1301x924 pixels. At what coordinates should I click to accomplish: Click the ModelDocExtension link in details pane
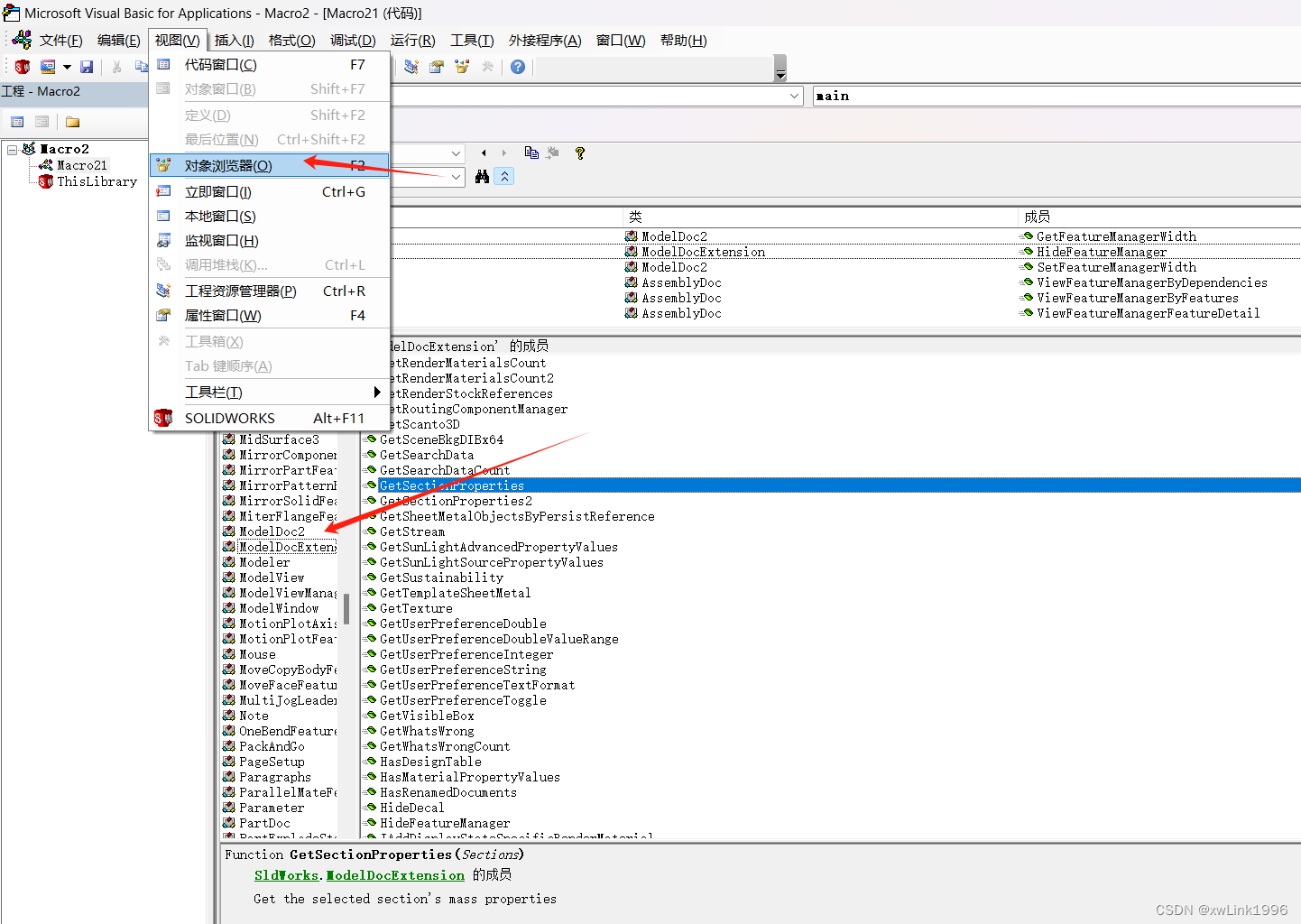click(395, 875)
